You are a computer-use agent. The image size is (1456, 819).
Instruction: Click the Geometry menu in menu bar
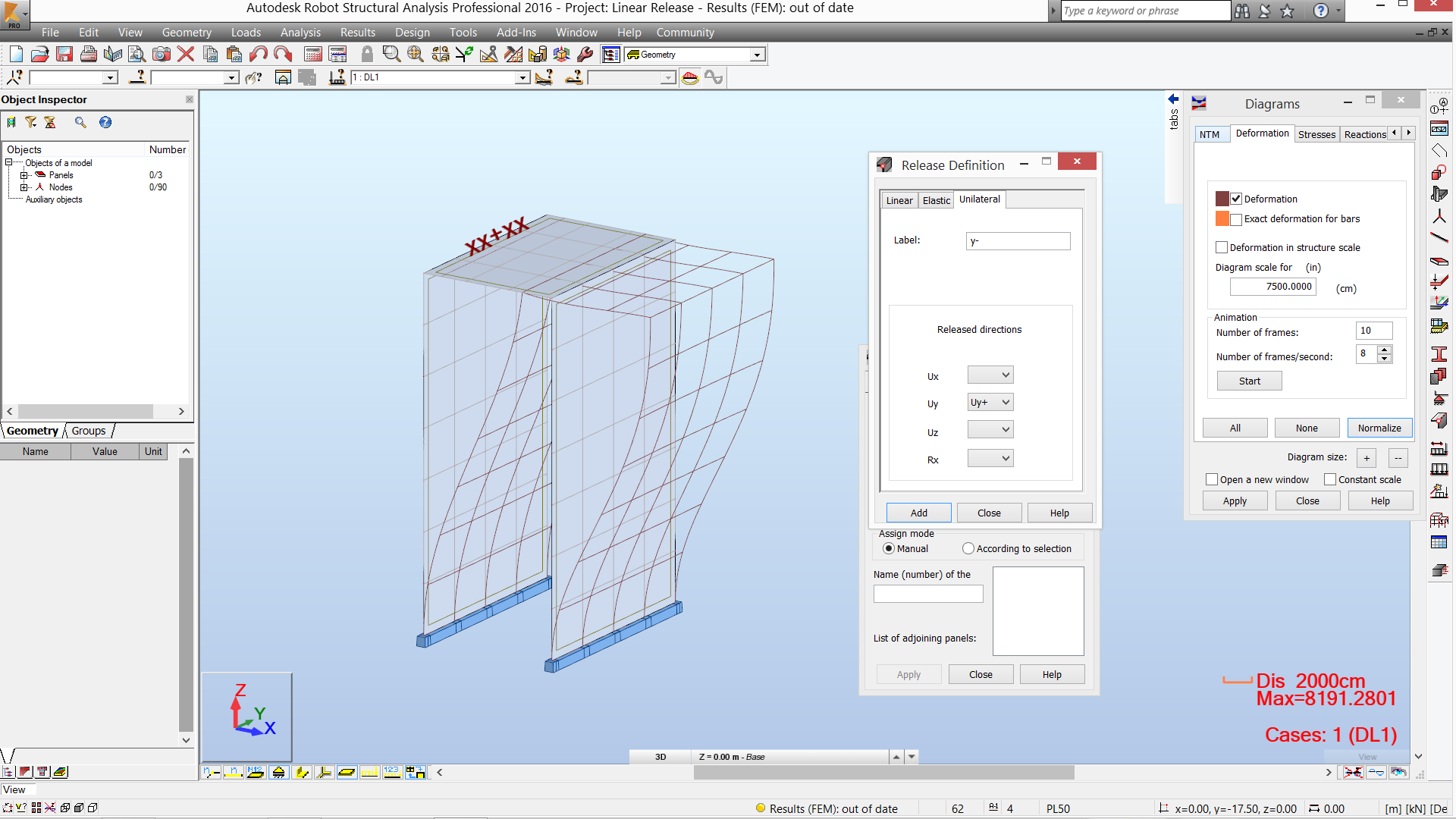(x=184, y=32)
